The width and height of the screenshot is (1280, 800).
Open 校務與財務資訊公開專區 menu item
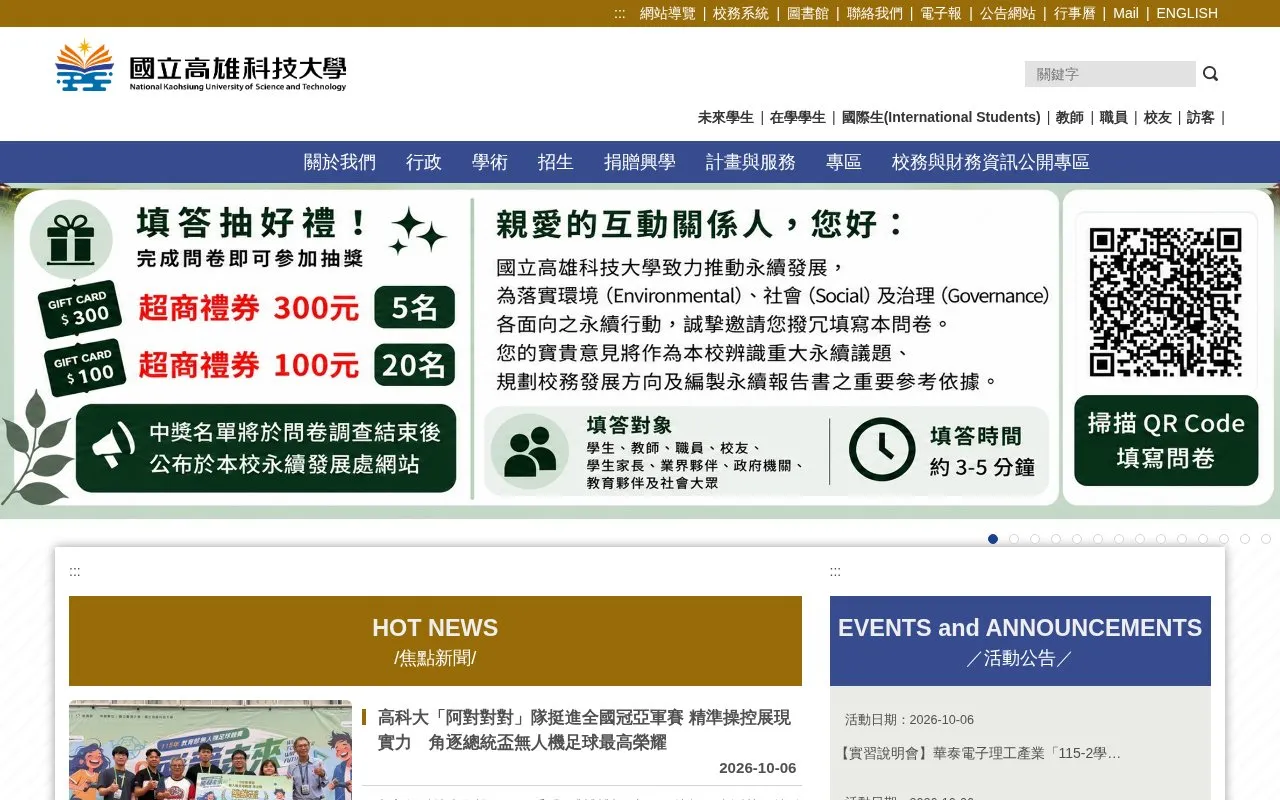pos(991,162)
